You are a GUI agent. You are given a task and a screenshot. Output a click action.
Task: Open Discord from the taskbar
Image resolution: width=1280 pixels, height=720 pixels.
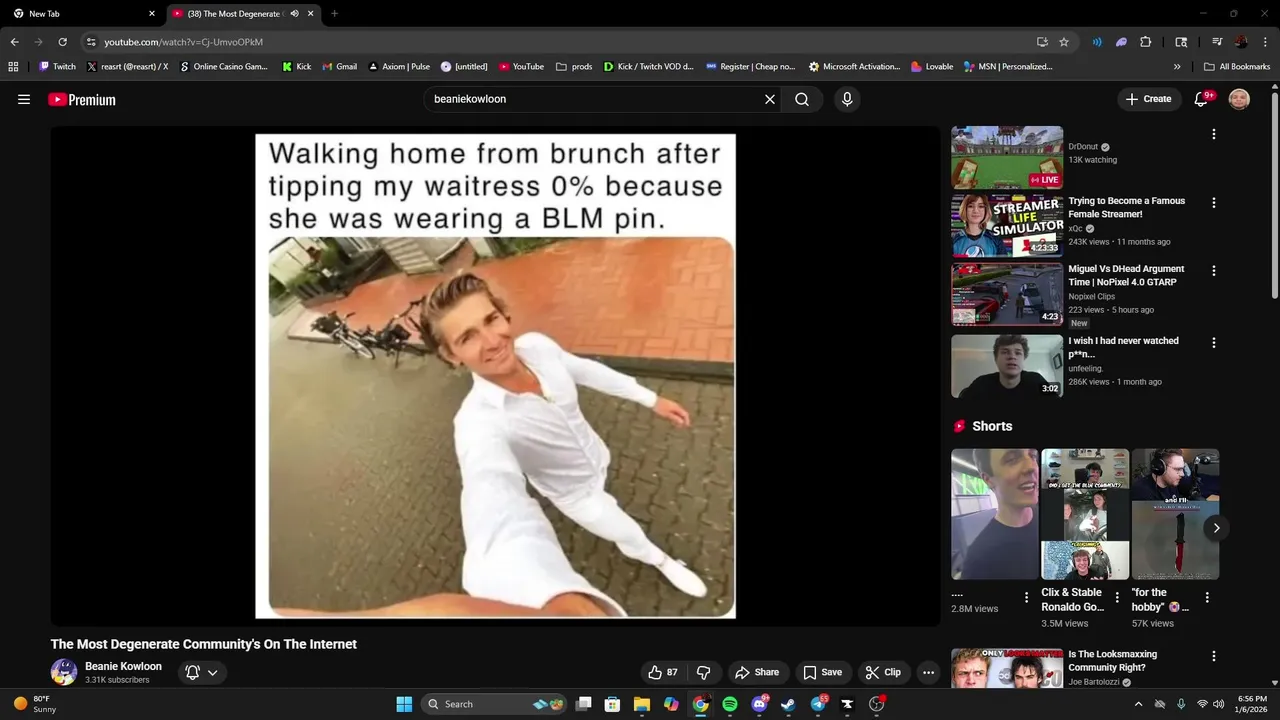759,704
